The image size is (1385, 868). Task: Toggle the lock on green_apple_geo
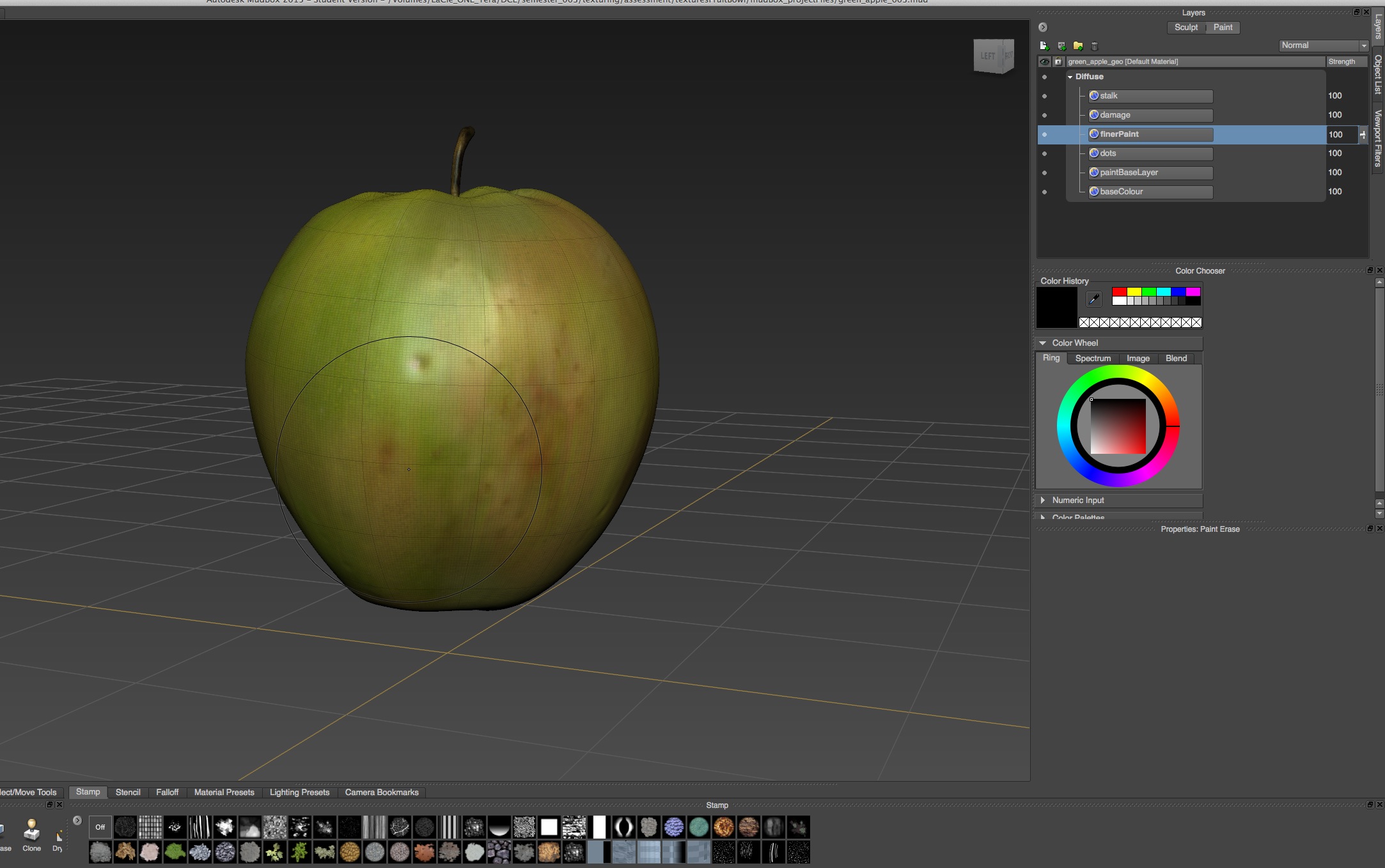(x=1058, y=62)
